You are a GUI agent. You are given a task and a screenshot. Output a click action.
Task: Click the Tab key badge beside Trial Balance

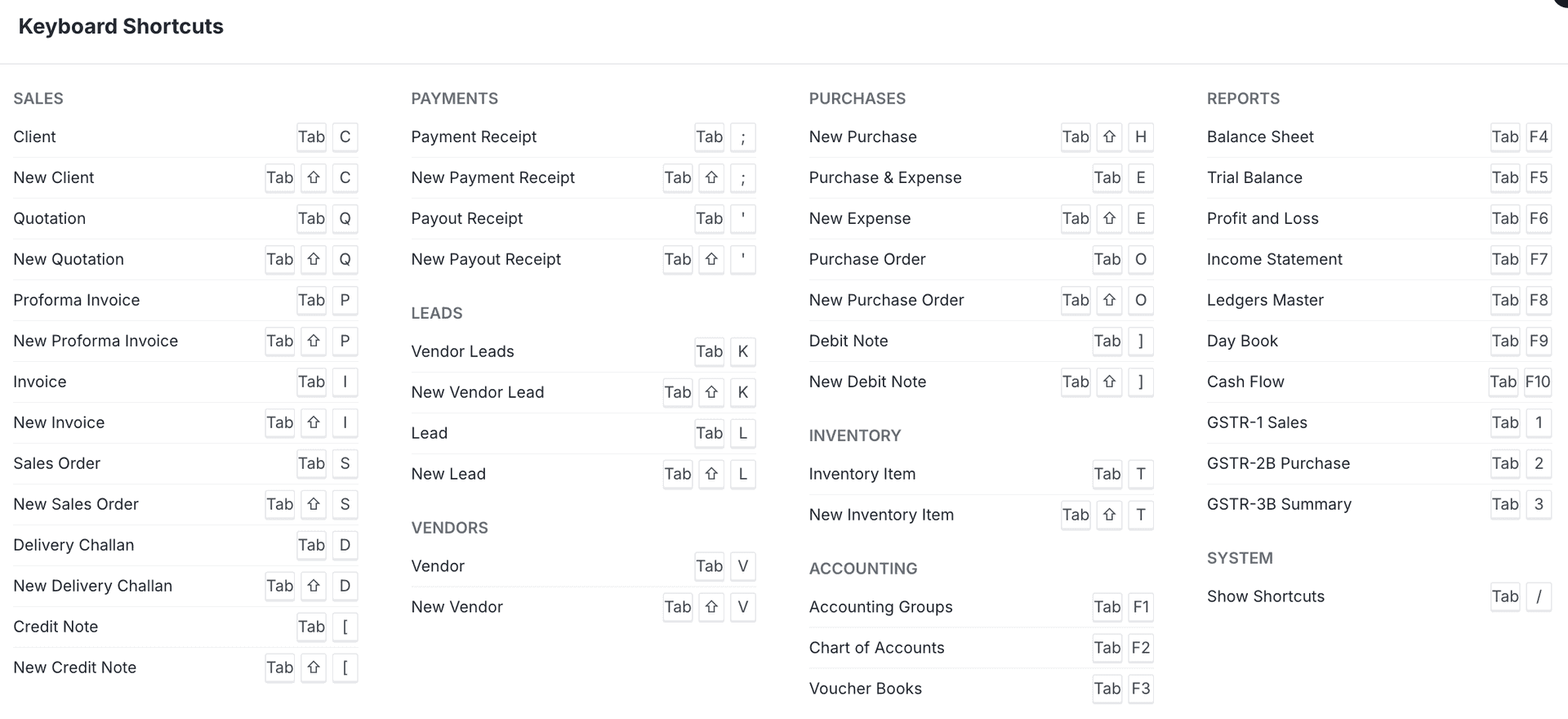tap(1504, 178)
